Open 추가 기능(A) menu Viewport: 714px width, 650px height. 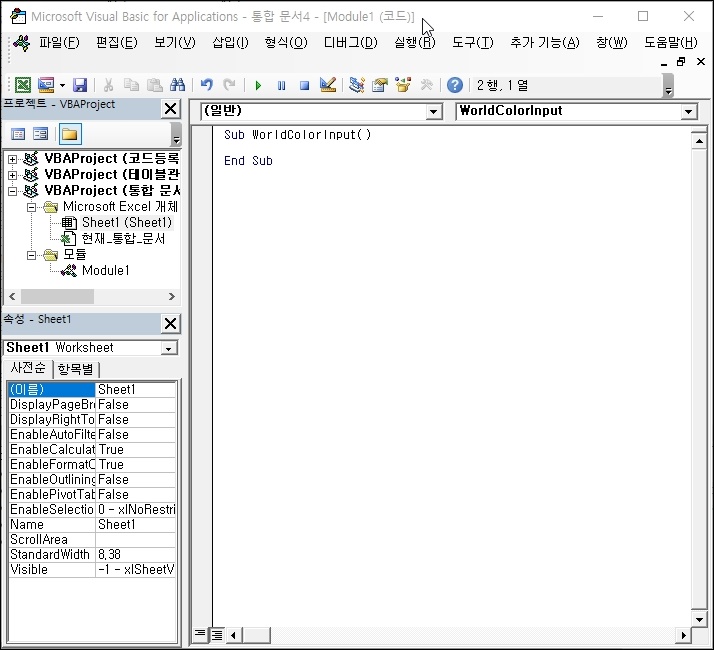[545, 43]
